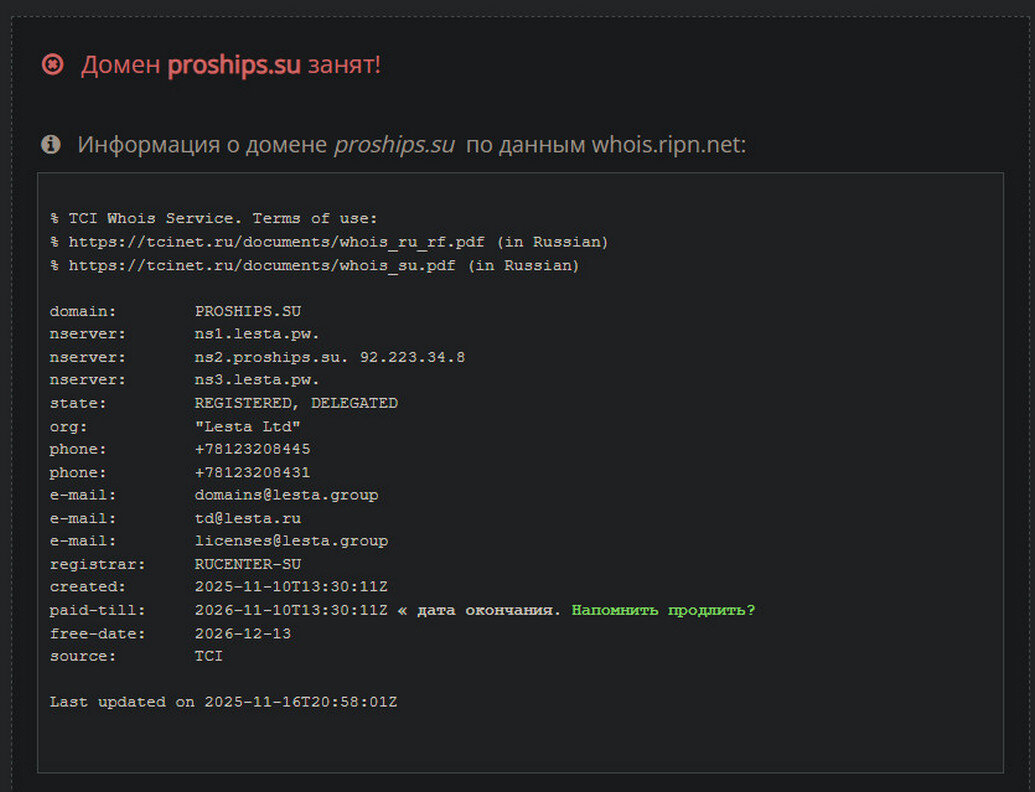Click the licenses@lesta.group e-mail address
The height and width of the screenshot is (792, 1035).
click(x=291, y=541)
